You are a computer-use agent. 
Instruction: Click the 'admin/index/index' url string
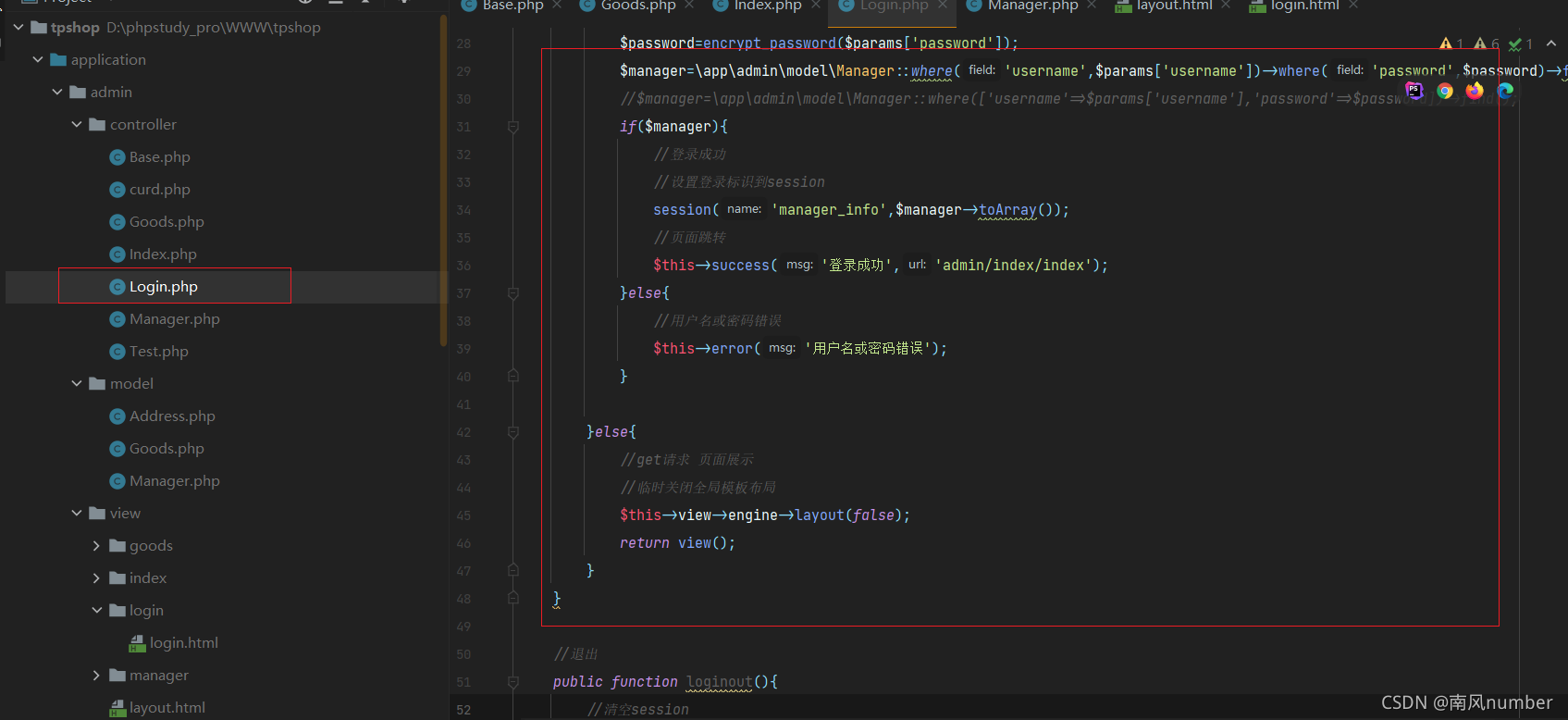1013,266
